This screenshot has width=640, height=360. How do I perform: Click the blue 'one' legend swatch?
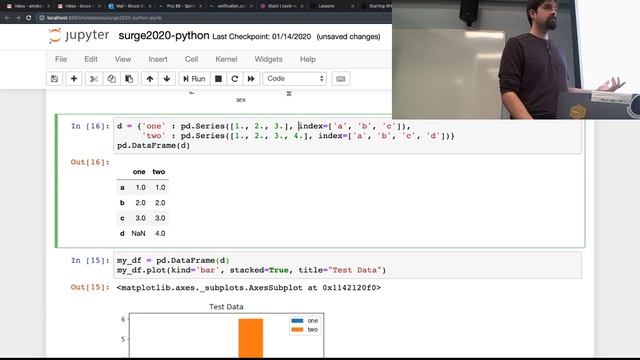click(x=297, y=321)
